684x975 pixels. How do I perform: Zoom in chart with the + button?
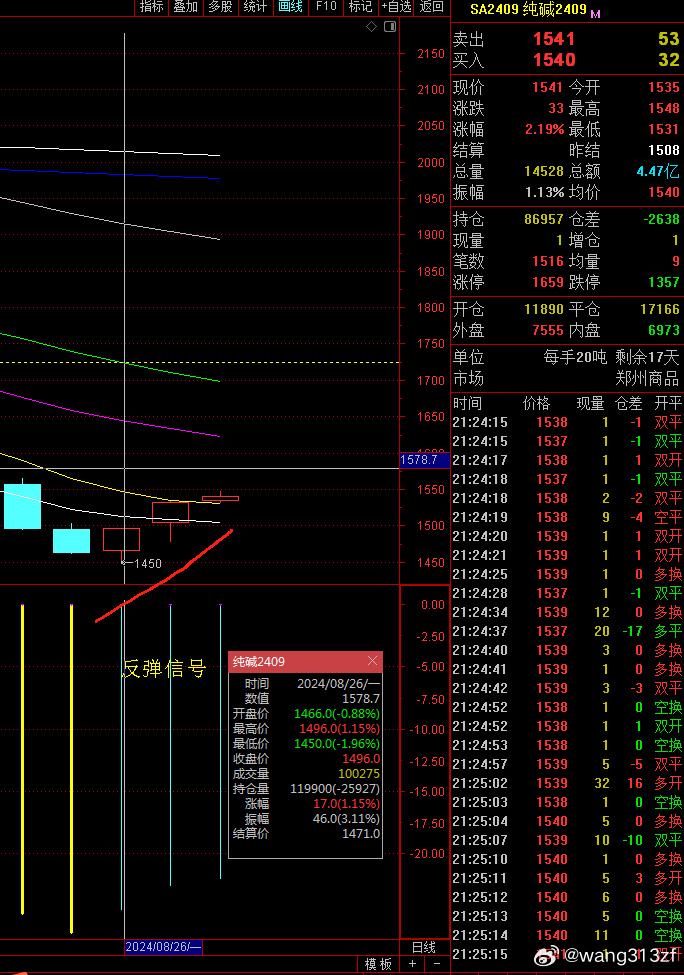(412, 964)
